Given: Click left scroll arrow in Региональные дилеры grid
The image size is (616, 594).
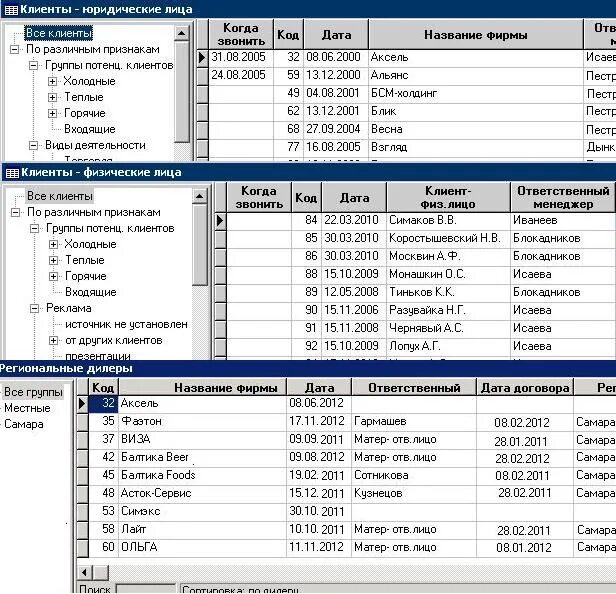Looking at the screenshot, I should coord(85,572).
